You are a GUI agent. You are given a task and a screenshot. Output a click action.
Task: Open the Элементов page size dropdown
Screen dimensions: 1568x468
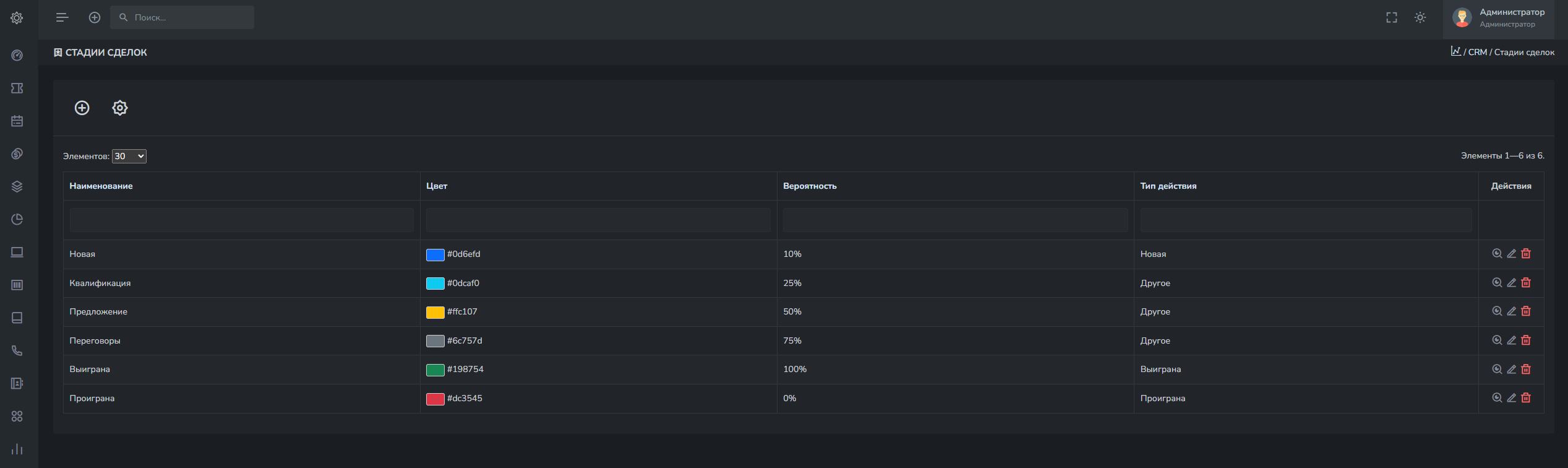(x=129, y=156)
